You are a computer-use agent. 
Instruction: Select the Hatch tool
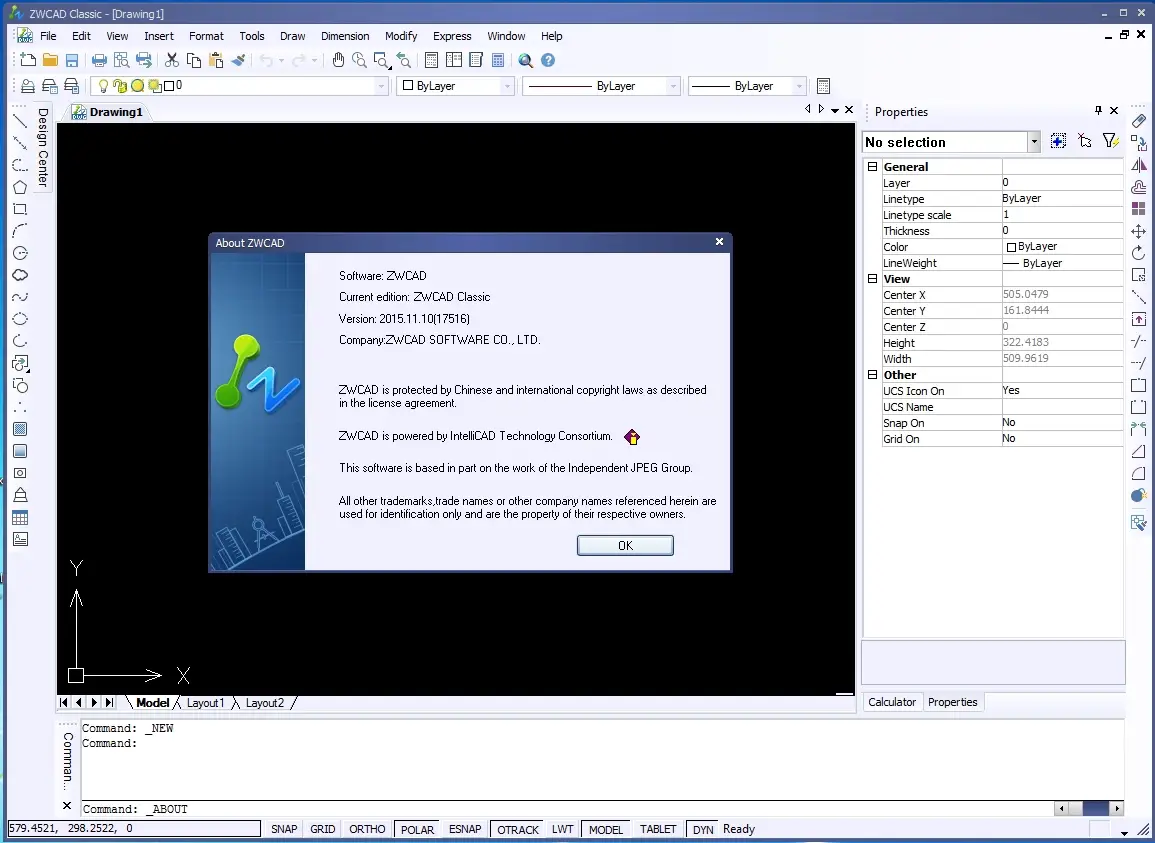tap(20, 429)
